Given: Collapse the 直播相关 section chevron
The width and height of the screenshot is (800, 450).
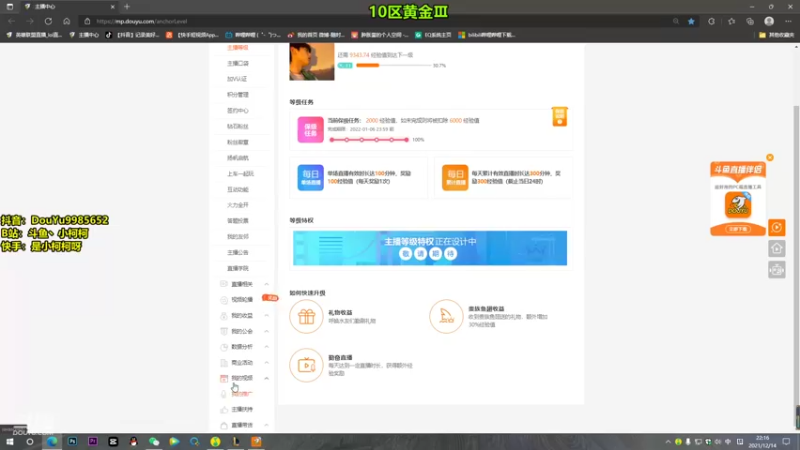Looking at the screenshot, I should click(266, 284).
